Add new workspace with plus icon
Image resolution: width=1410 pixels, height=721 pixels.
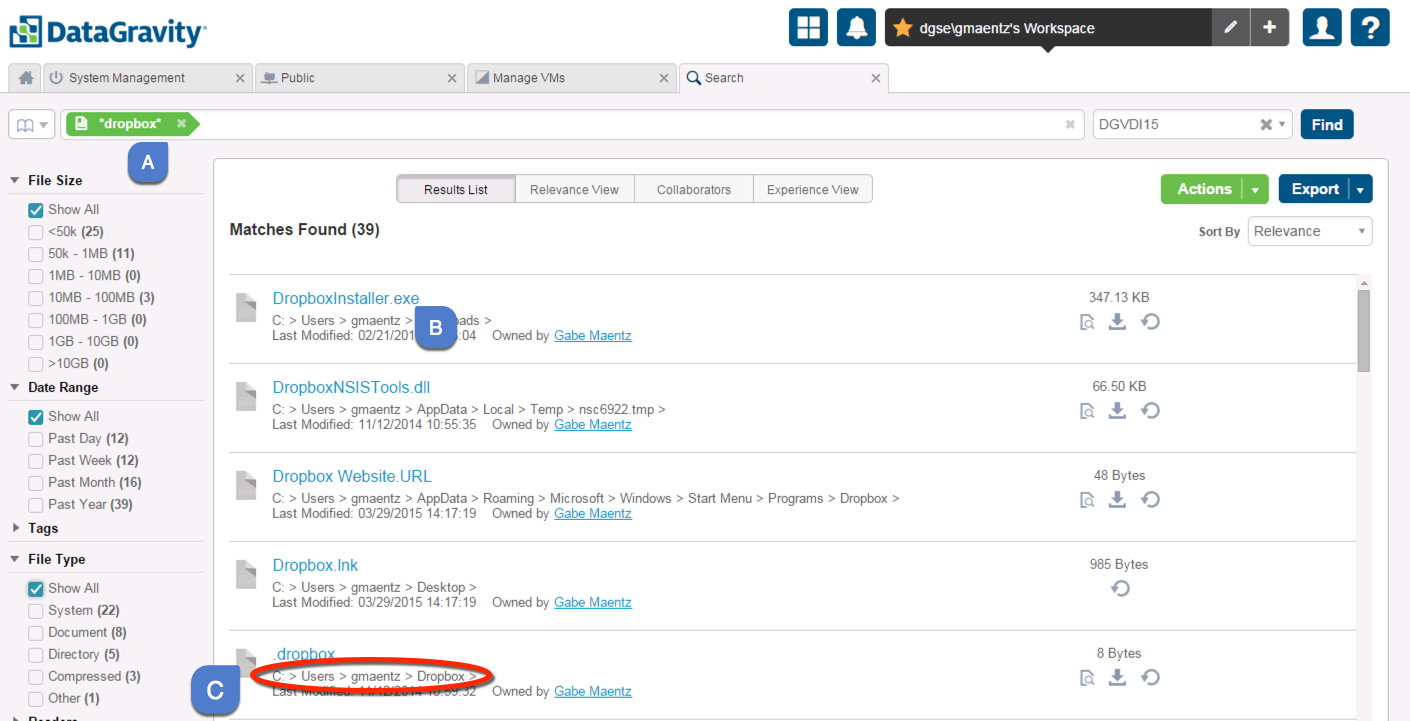coord(1269,27)
